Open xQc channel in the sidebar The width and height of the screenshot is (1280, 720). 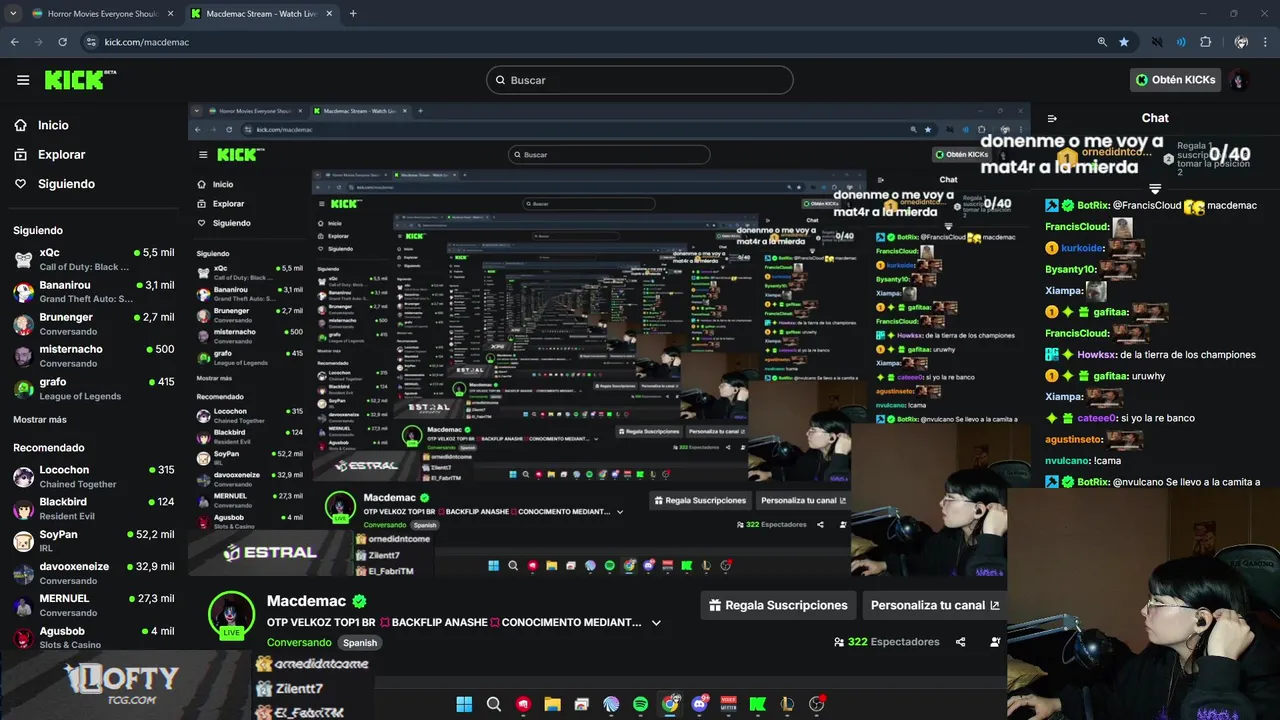[93, 260]
